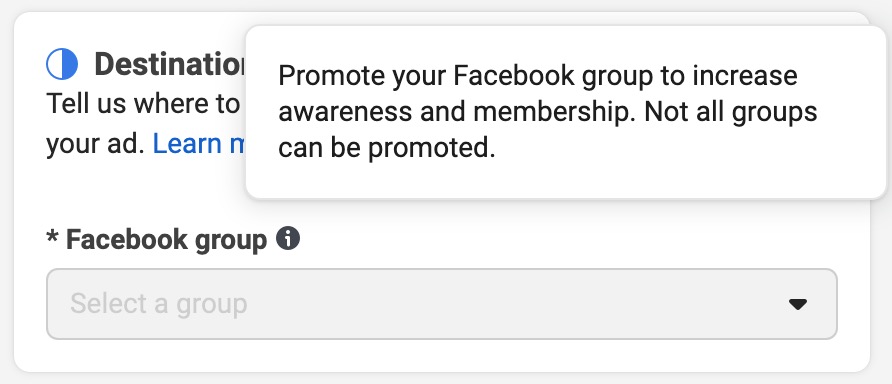Click the empty middle of the group combo box
This screenshot has height=384, width=892.
click(441, 304)
